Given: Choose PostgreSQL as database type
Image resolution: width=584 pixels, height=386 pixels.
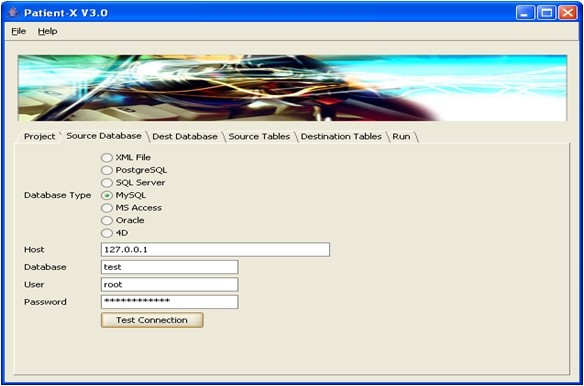Looking at the screenshot, I should (x=107, y=170).
